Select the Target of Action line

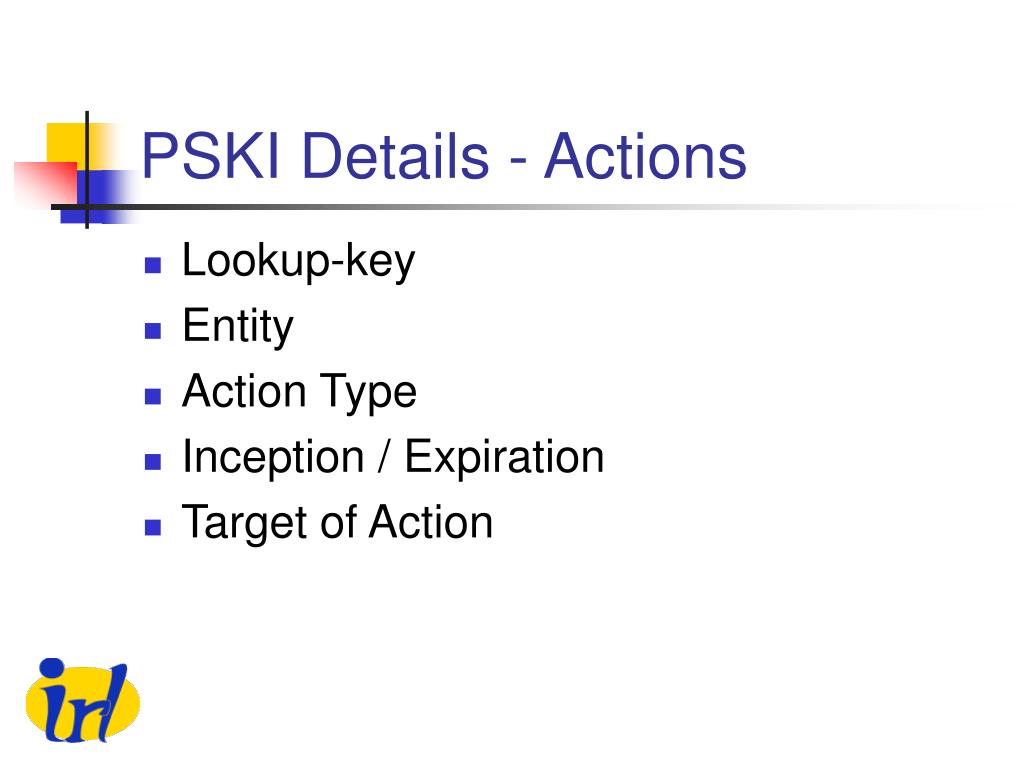(x=337, y=523)
